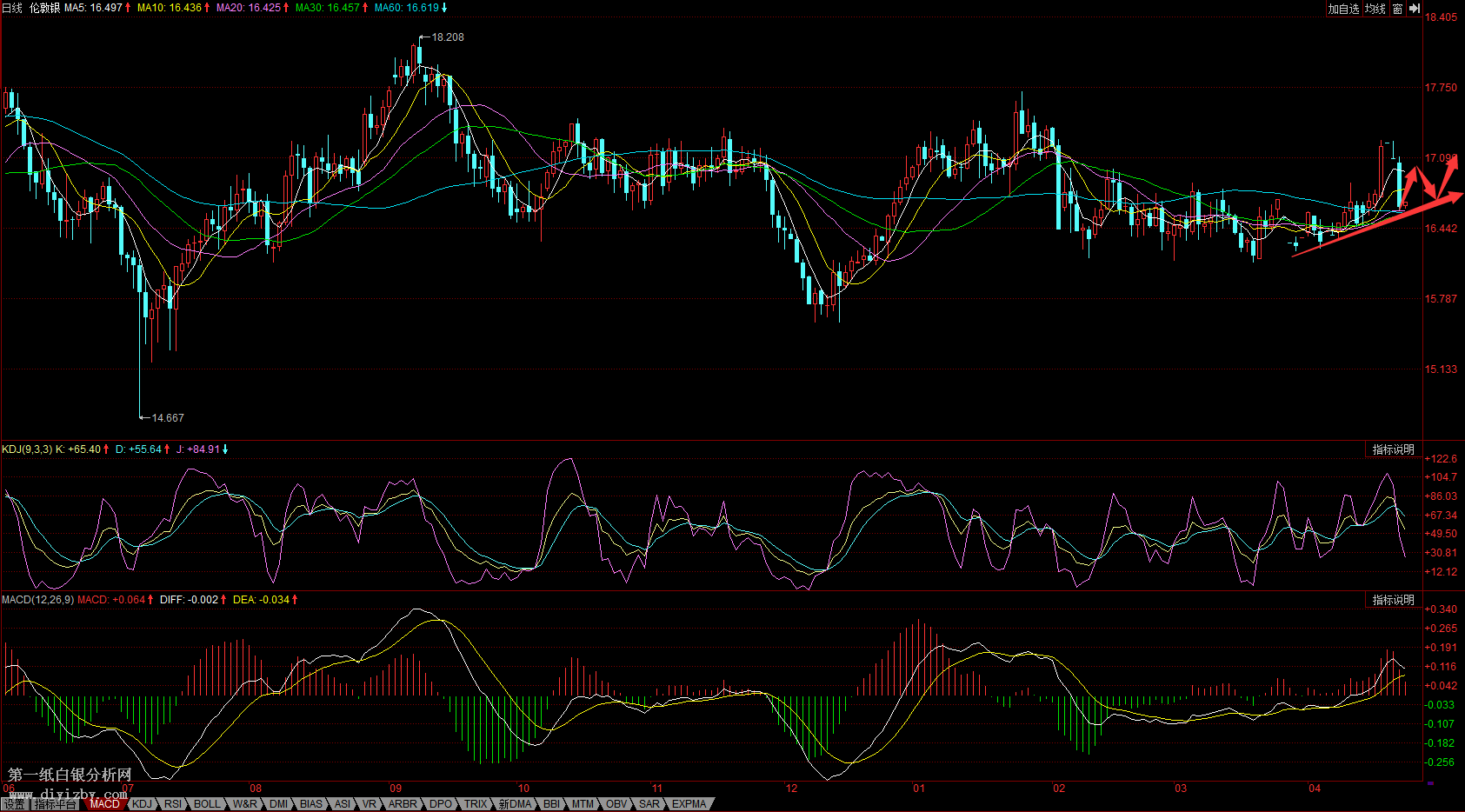Click the MA60 value label
Screen dimensions: 1465x812
point(410,8)
